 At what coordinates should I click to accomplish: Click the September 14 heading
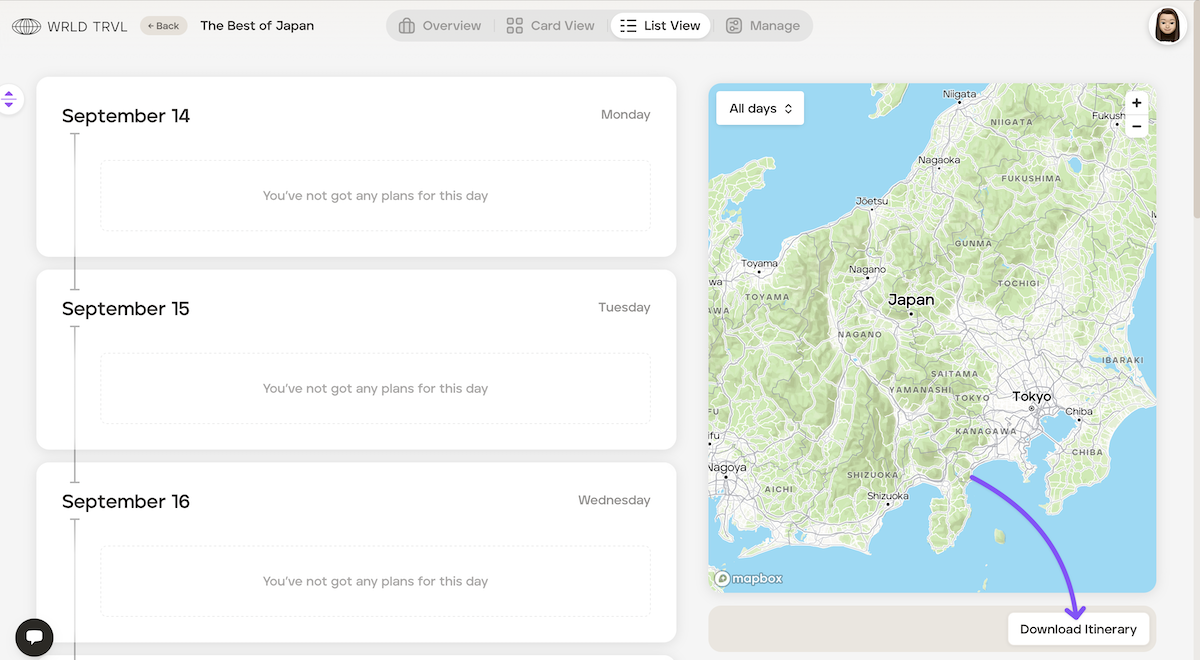[126, 116]
